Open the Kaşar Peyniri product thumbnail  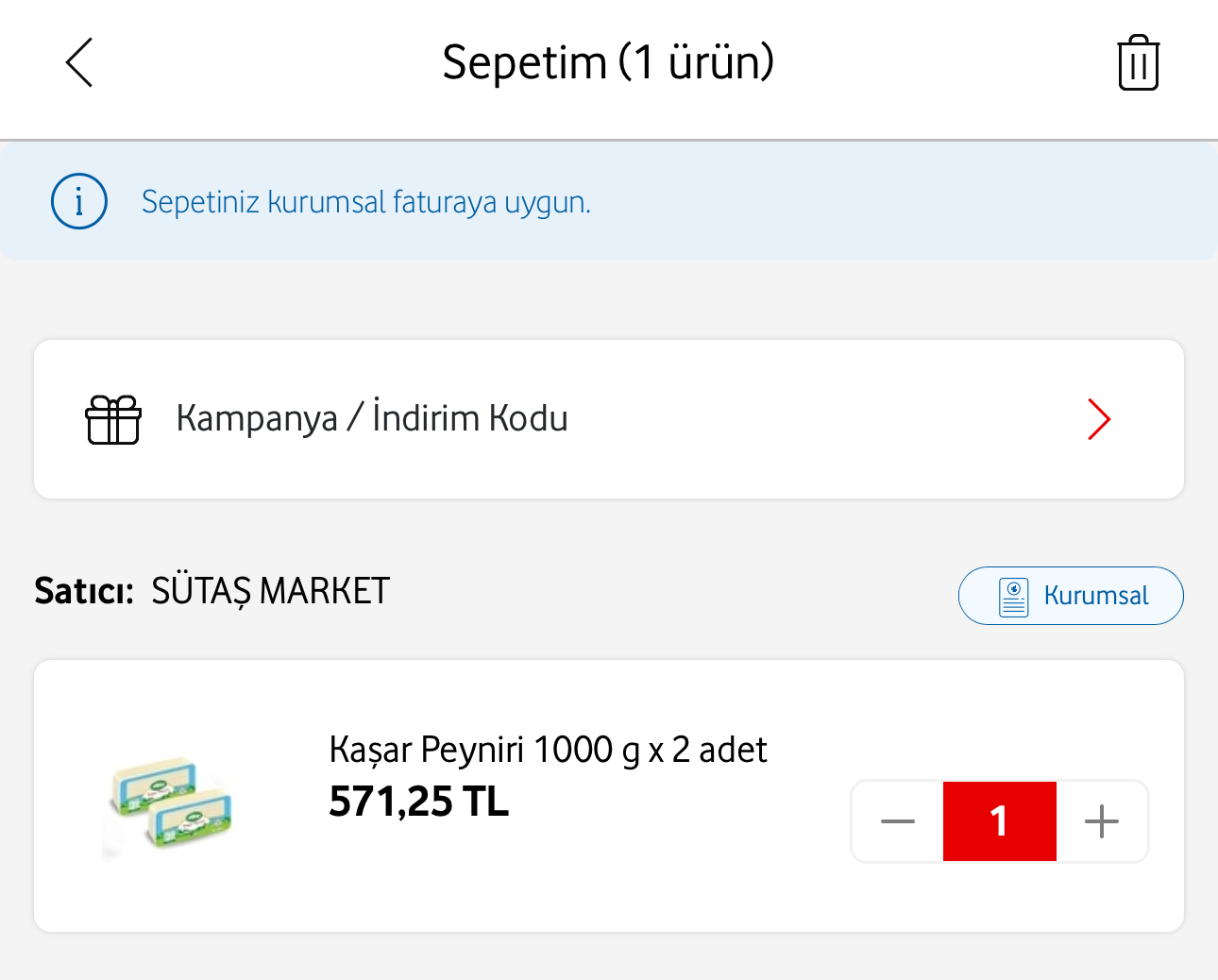pos(168,803)
